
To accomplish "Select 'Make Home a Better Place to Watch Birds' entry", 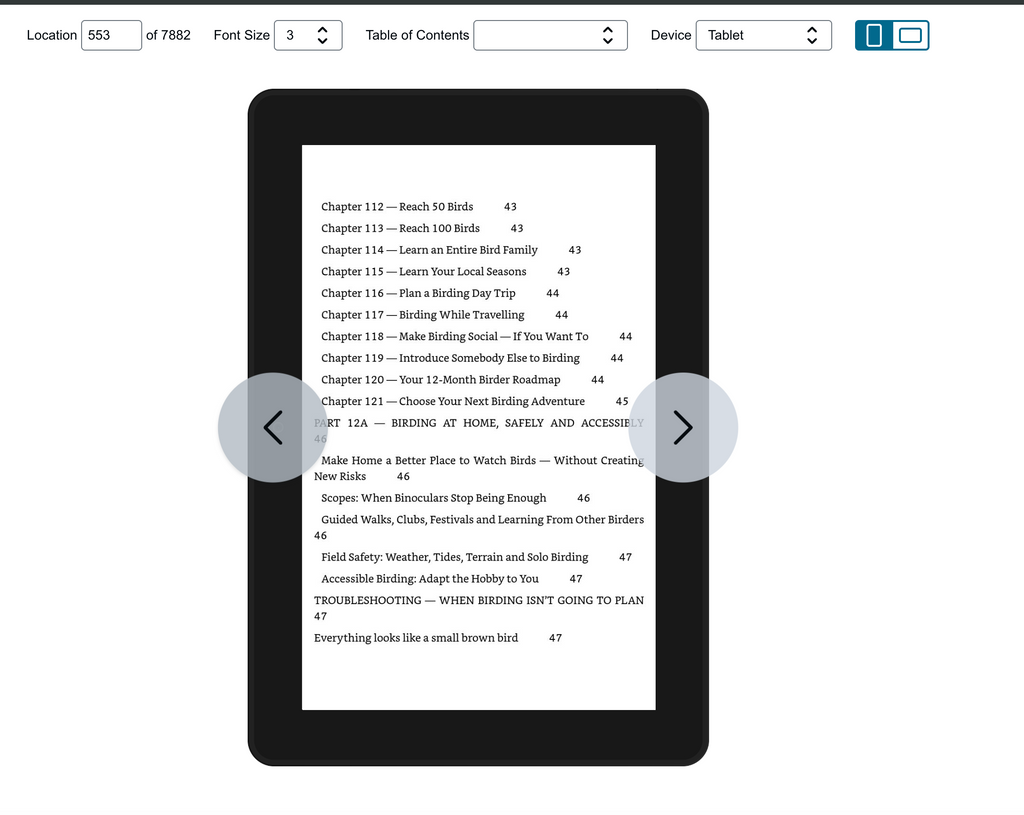I will pyautogui.click(x=479, y=468).
